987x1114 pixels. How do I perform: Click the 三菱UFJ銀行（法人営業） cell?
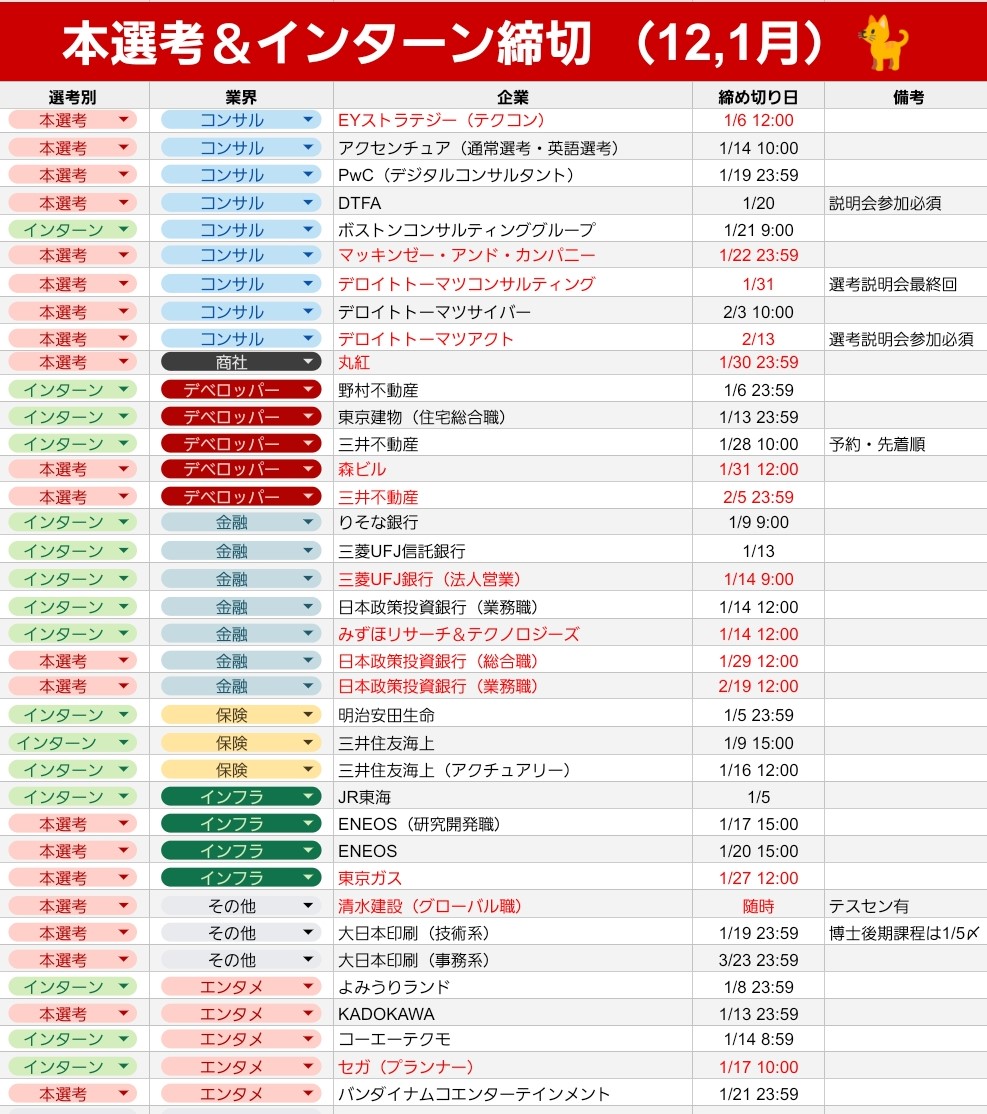tap(513, 579)
